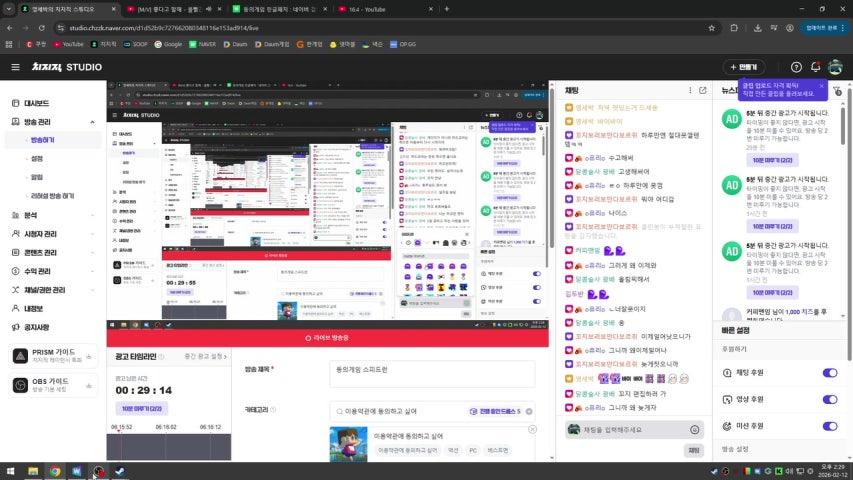Screen dimensions: 853x480
Task: Reload the page
Action: pyautogui.click(x=42, y=28)
